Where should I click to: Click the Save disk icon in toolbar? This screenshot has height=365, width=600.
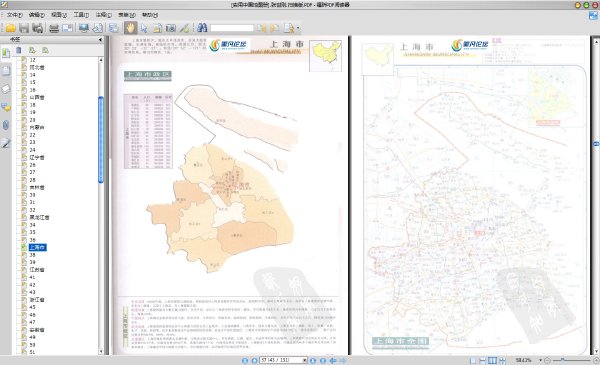coord(24,28)
